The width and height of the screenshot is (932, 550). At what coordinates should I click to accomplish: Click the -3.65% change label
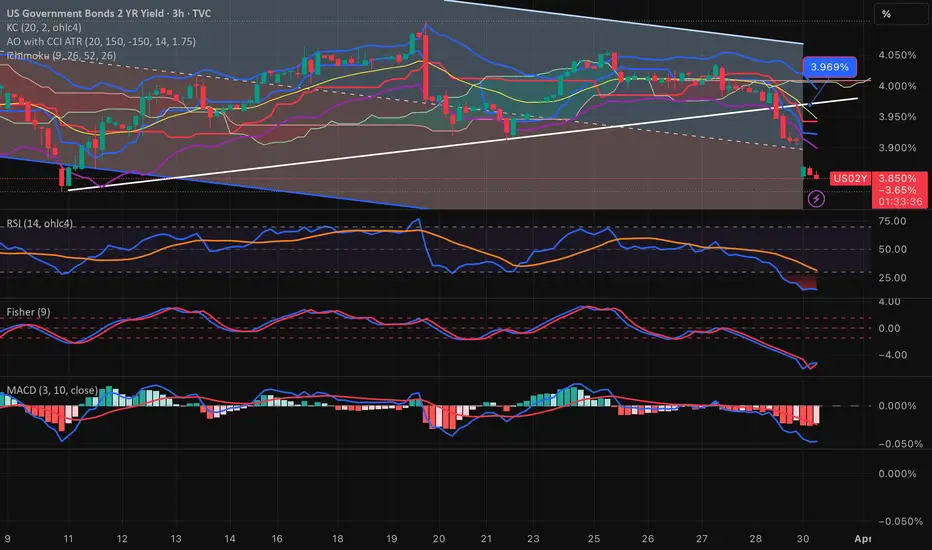pyautogui.click(x=897, y=190)
